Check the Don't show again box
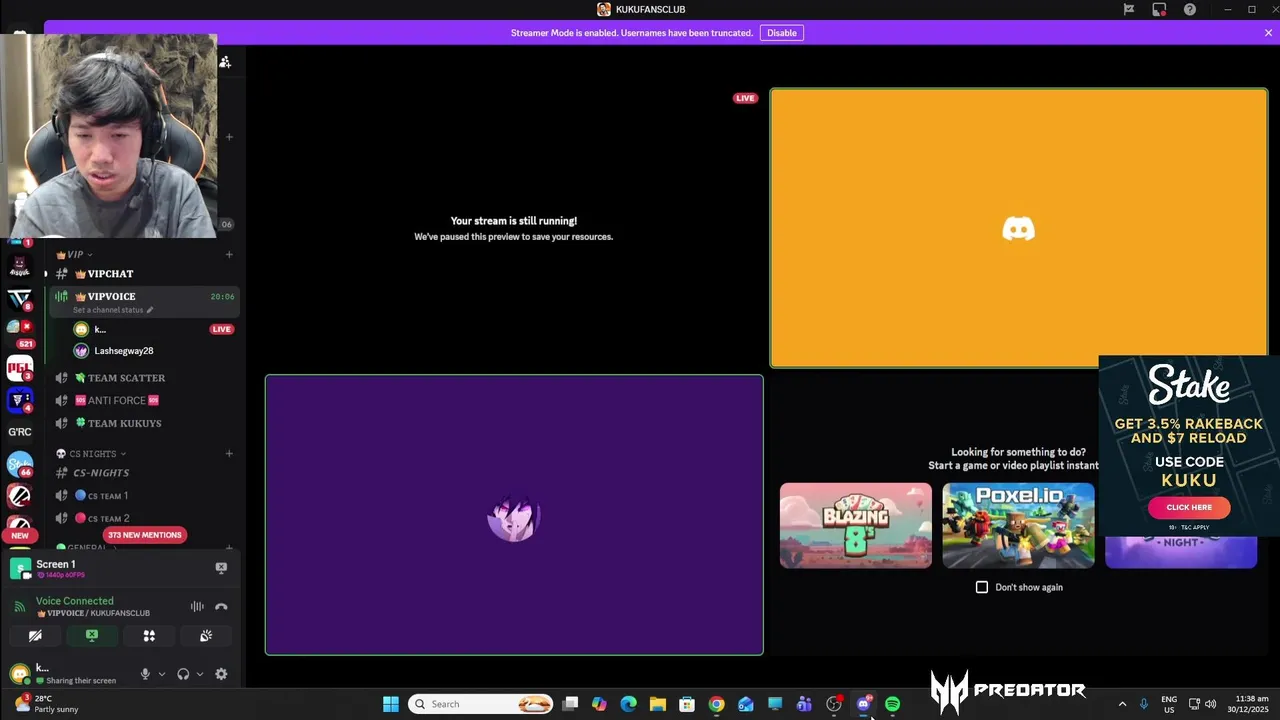 (x=982, y=587)
